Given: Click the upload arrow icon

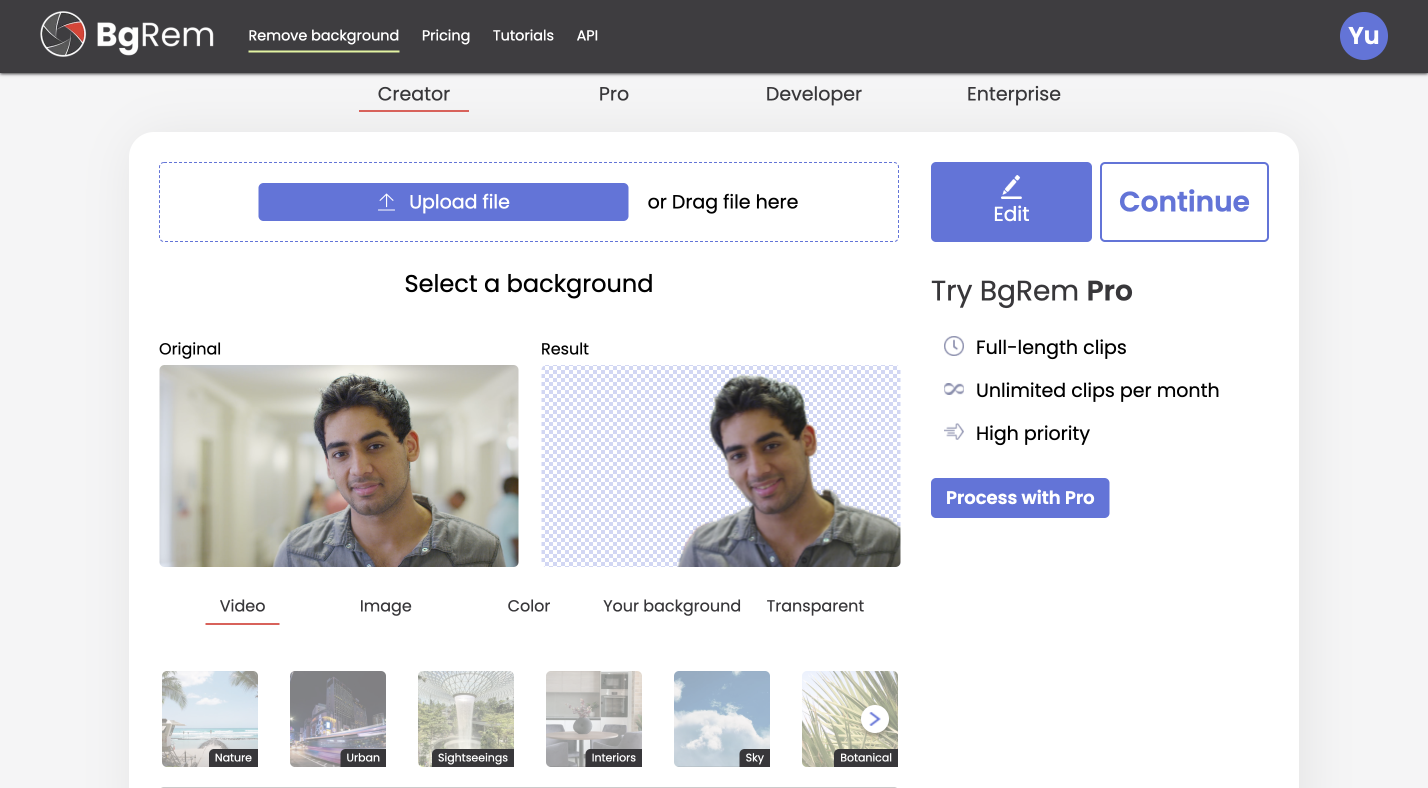Looking at the screenshot, I should (x=385, y=201).
